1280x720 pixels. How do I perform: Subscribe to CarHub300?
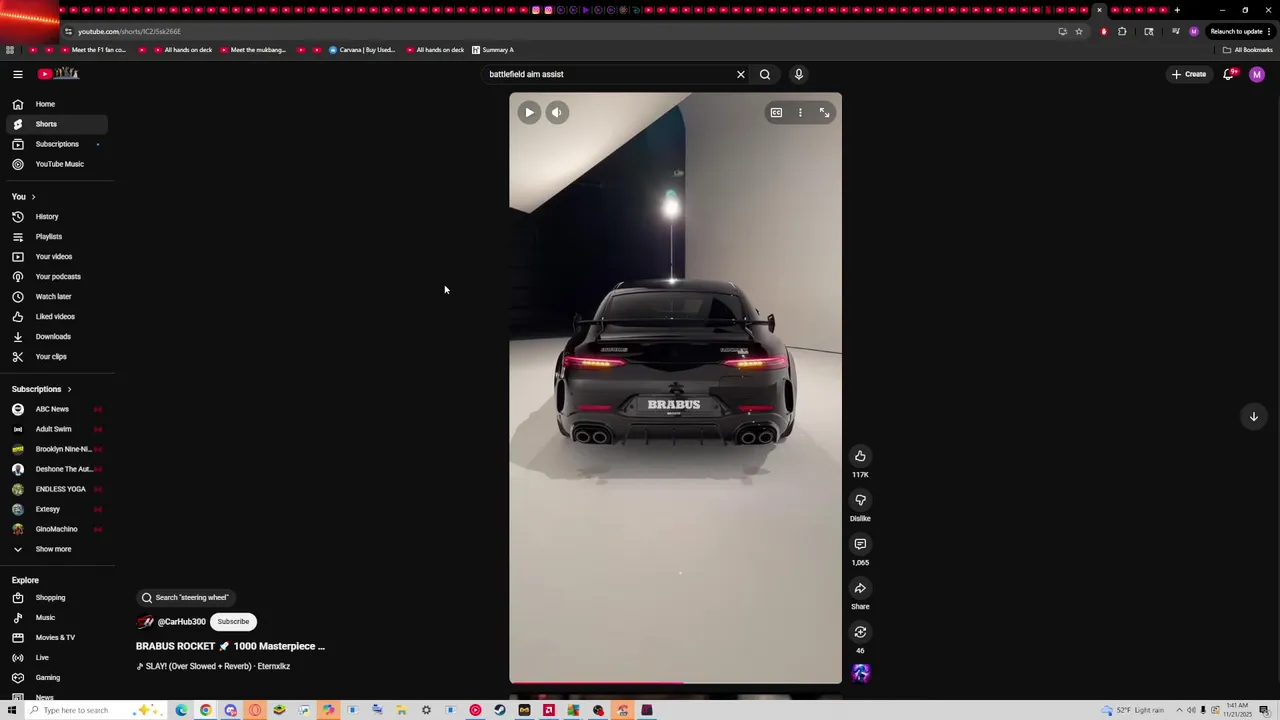point(233,622)
